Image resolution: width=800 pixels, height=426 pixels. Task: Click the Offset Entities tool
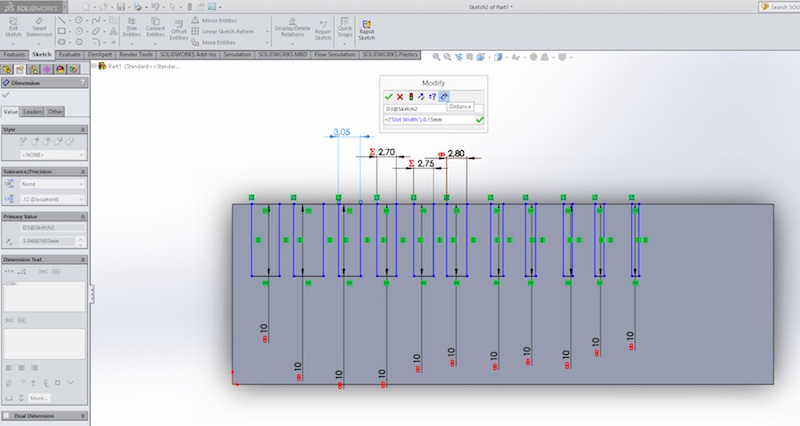pos(179,30)
